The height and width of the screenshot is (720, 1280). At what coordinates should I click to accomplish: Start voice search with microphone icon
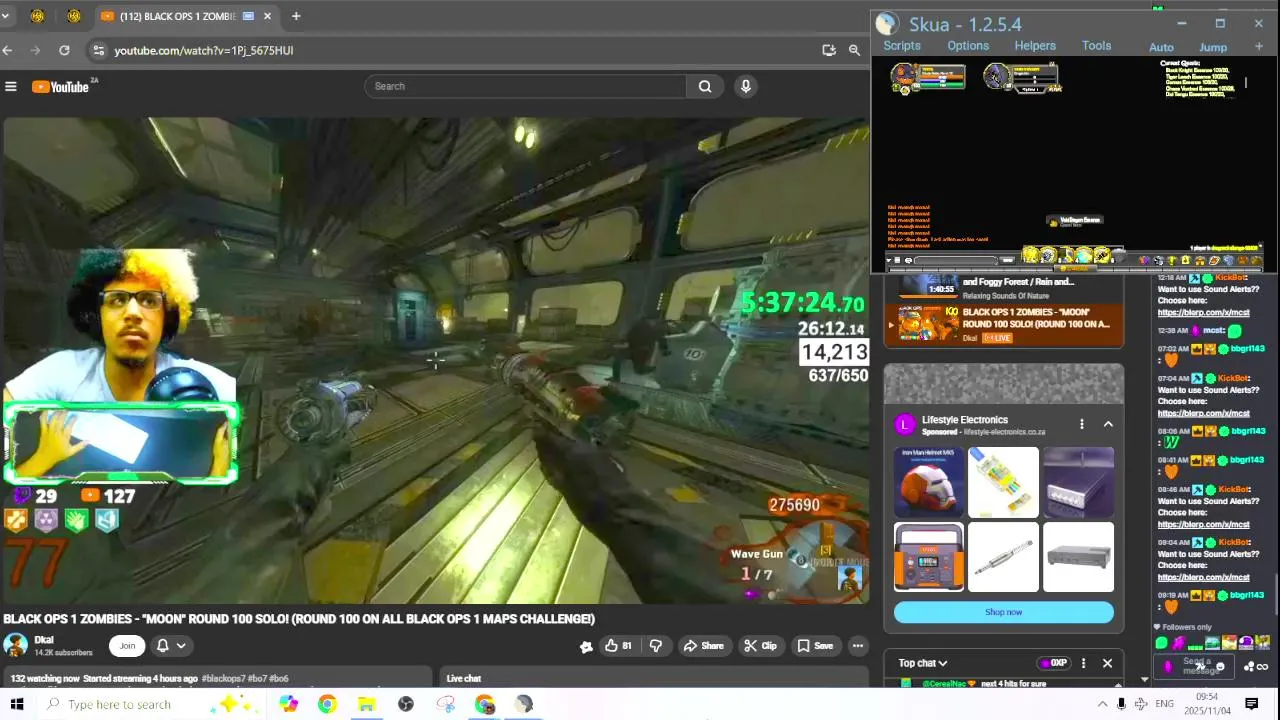pos(745,86)
